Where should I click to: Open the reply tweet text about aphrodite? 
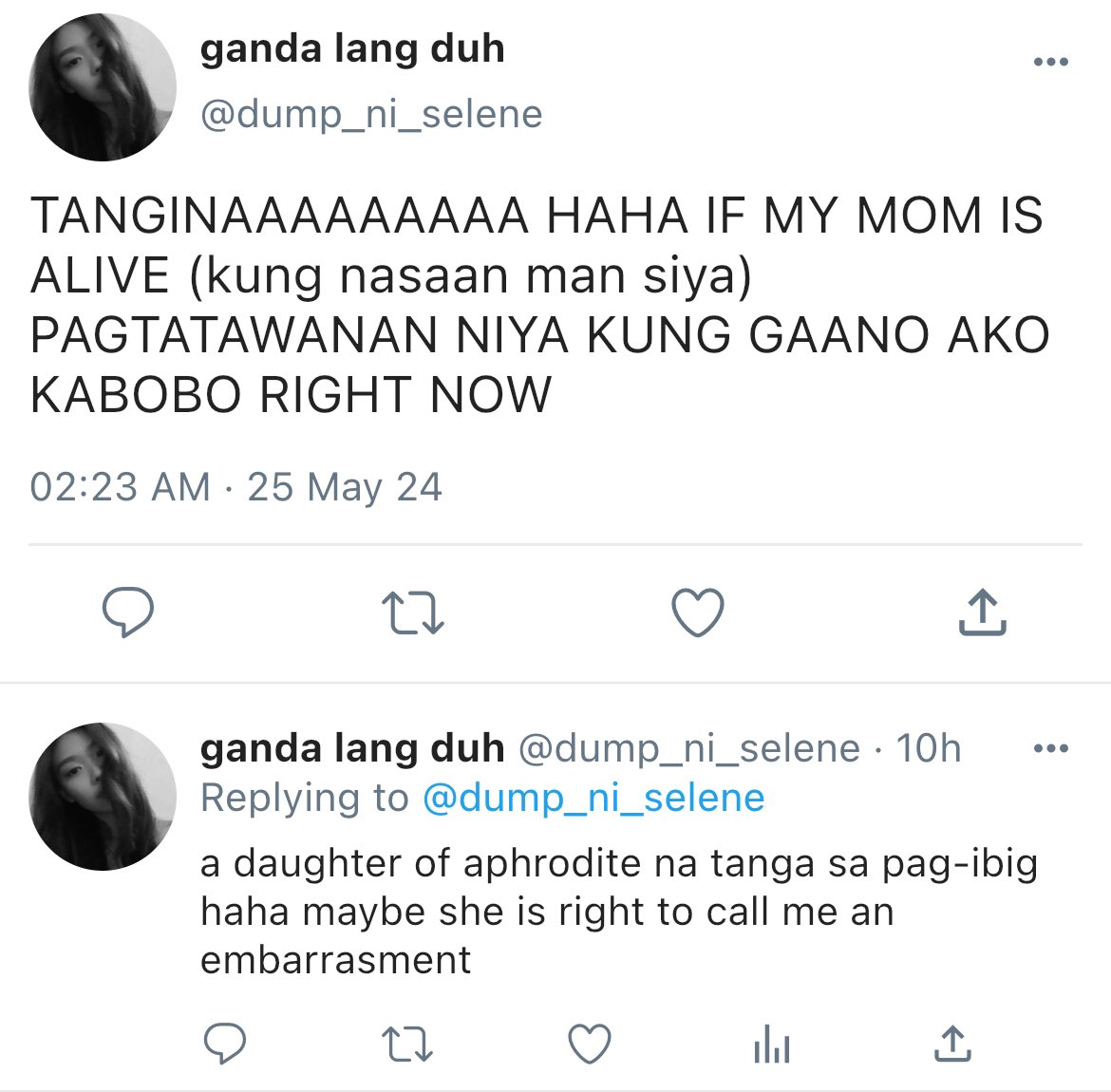(x=619, y=912)
